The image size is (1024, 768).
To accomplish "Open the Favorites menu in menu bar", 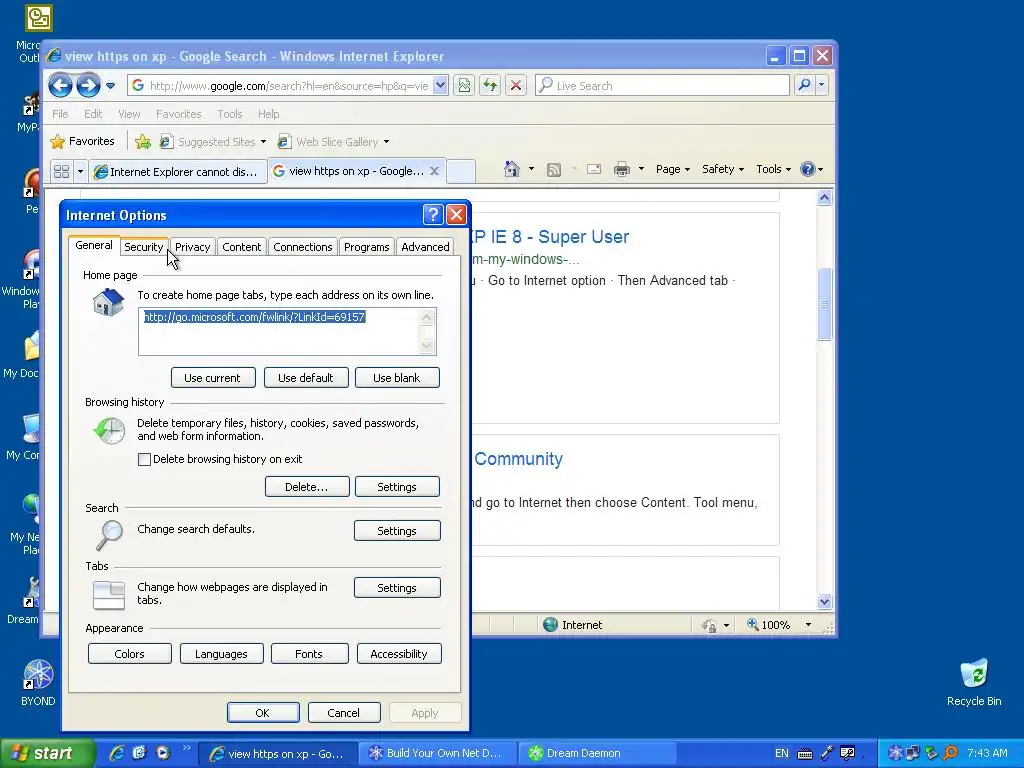I will (x=178, y=114).
